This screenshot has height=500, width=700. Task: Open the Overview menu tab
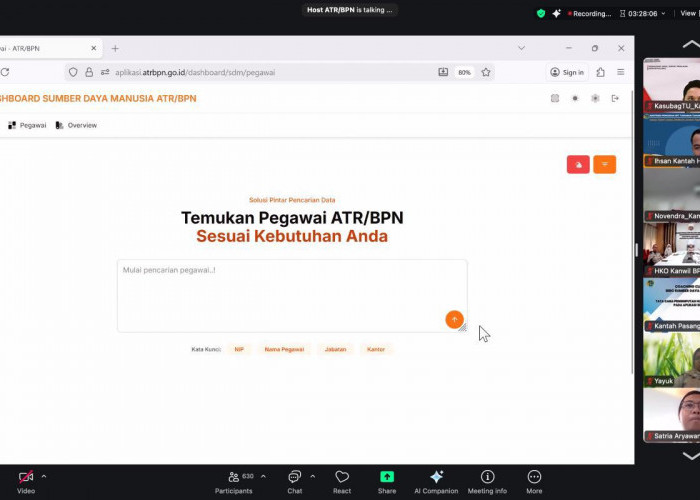pyautogui.click(x=76, y=125)
